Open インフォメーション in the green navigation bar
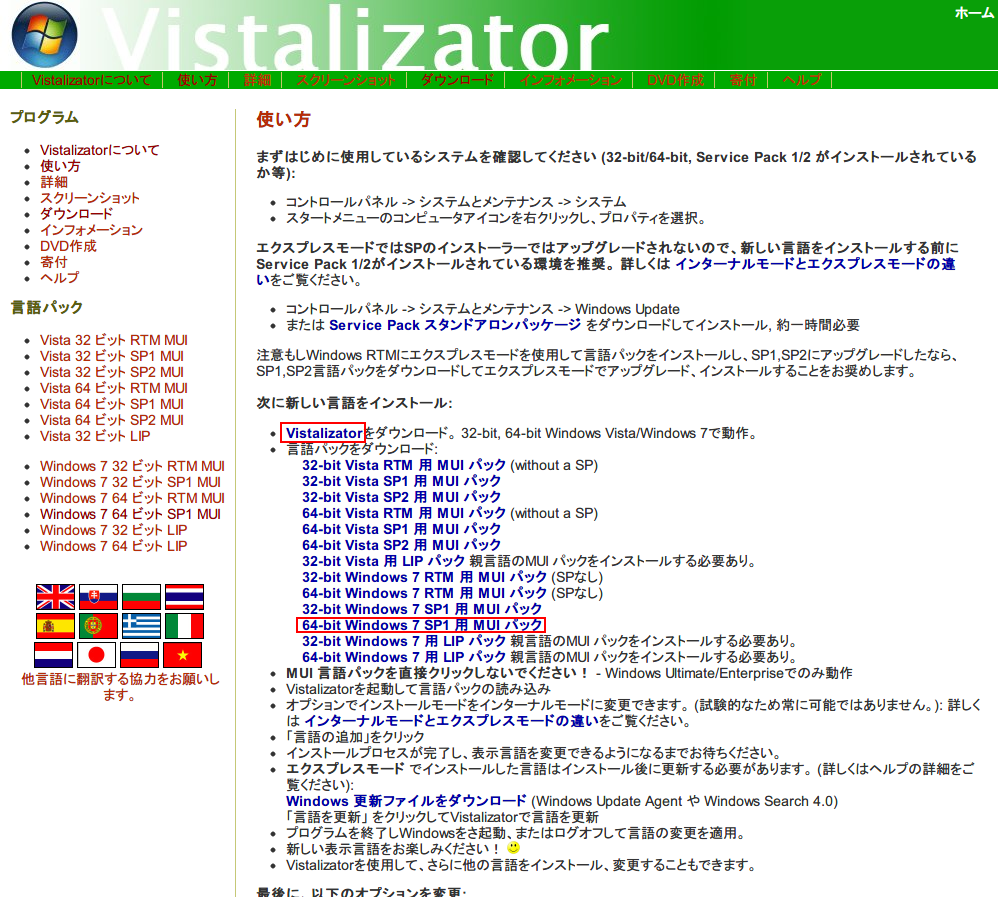Image resolution: width=998 pixels, height=897 pixels. click(x=570, y=80)
